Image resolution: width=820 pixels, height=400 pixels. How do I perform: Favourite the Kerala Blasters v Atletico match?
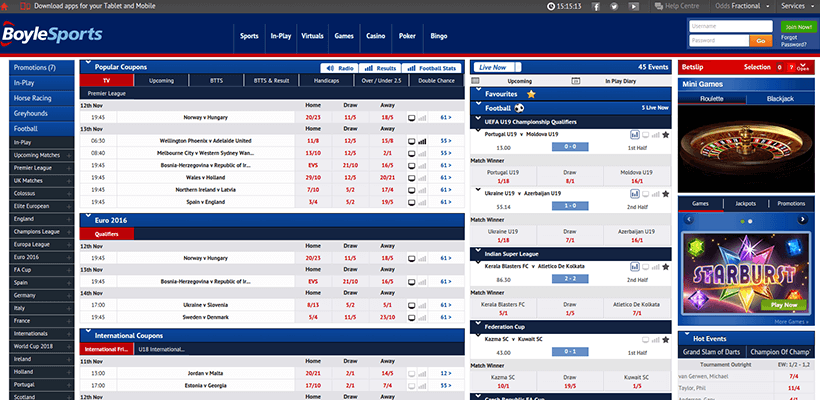click(665, 267)
